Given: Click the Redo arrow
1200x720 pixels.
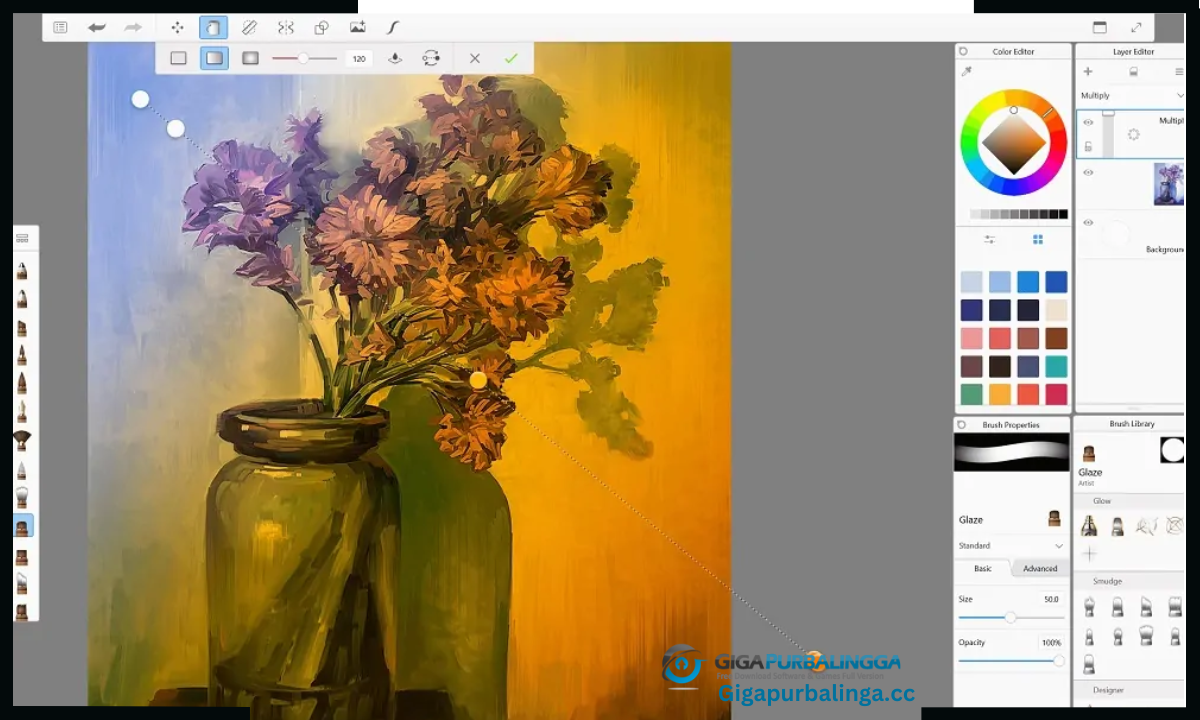Looking at the screenshot, I should [133, 28].
